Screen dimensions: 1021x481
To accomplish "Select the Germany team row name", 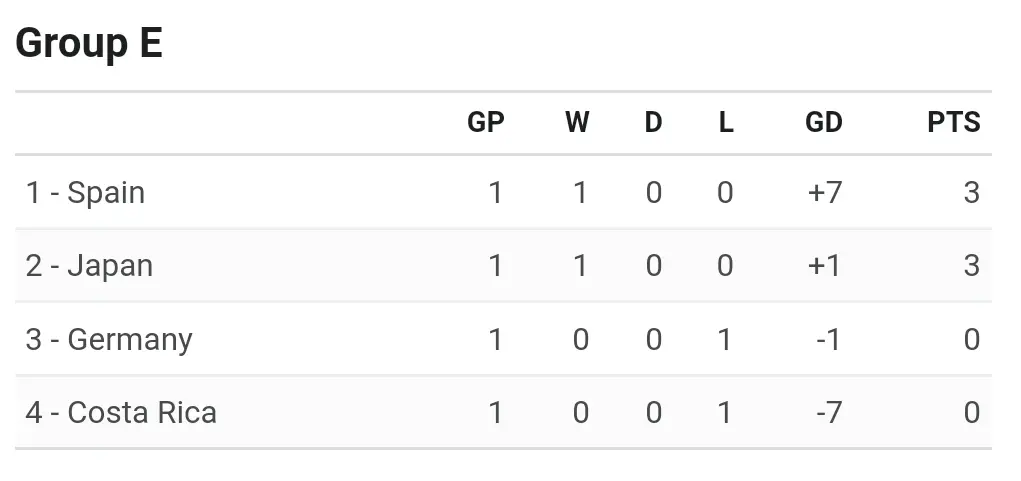I will [109, 340].
